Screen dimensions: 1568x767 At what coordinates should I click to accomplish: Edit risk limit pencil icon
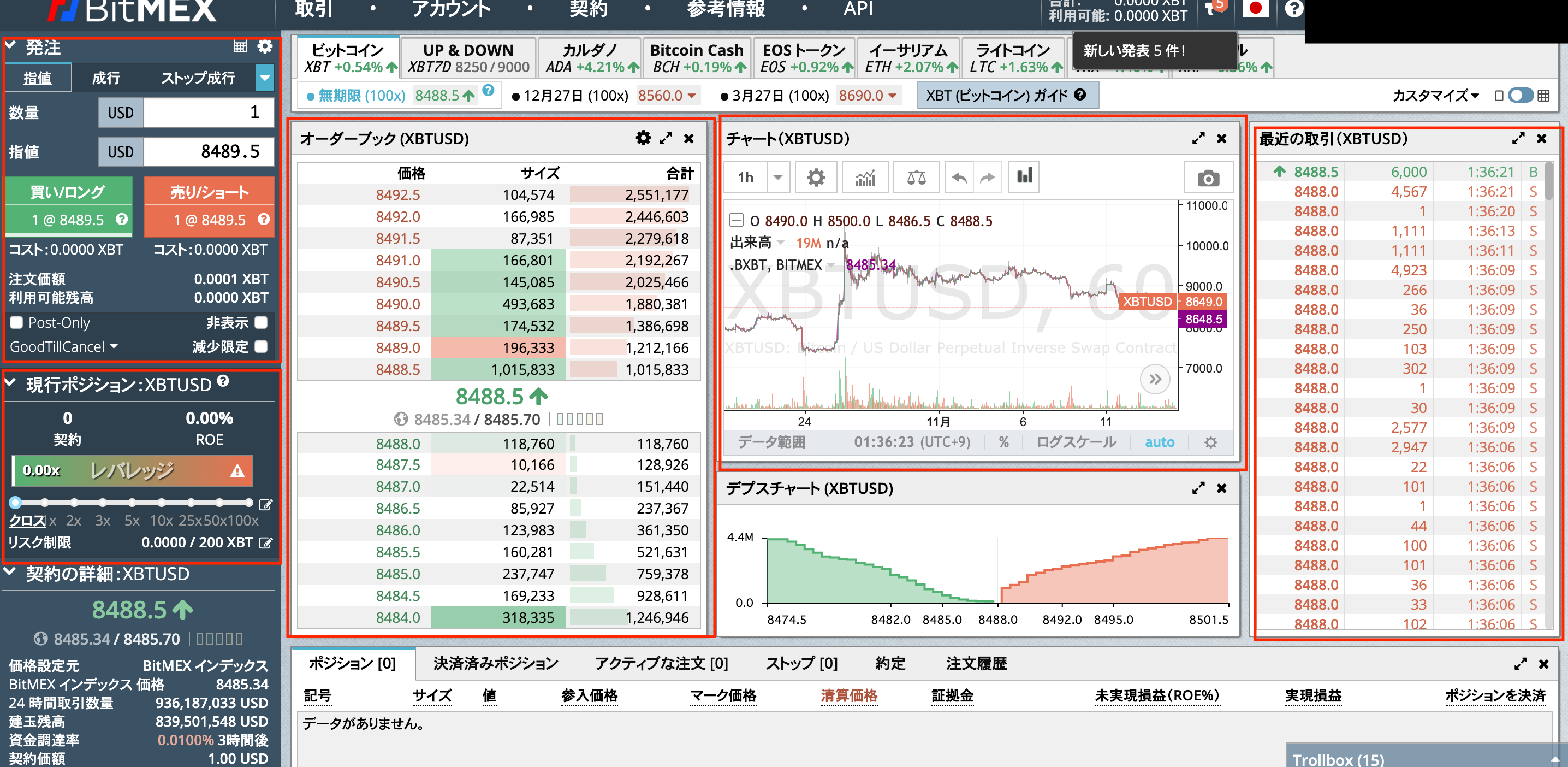pos(265,542)
